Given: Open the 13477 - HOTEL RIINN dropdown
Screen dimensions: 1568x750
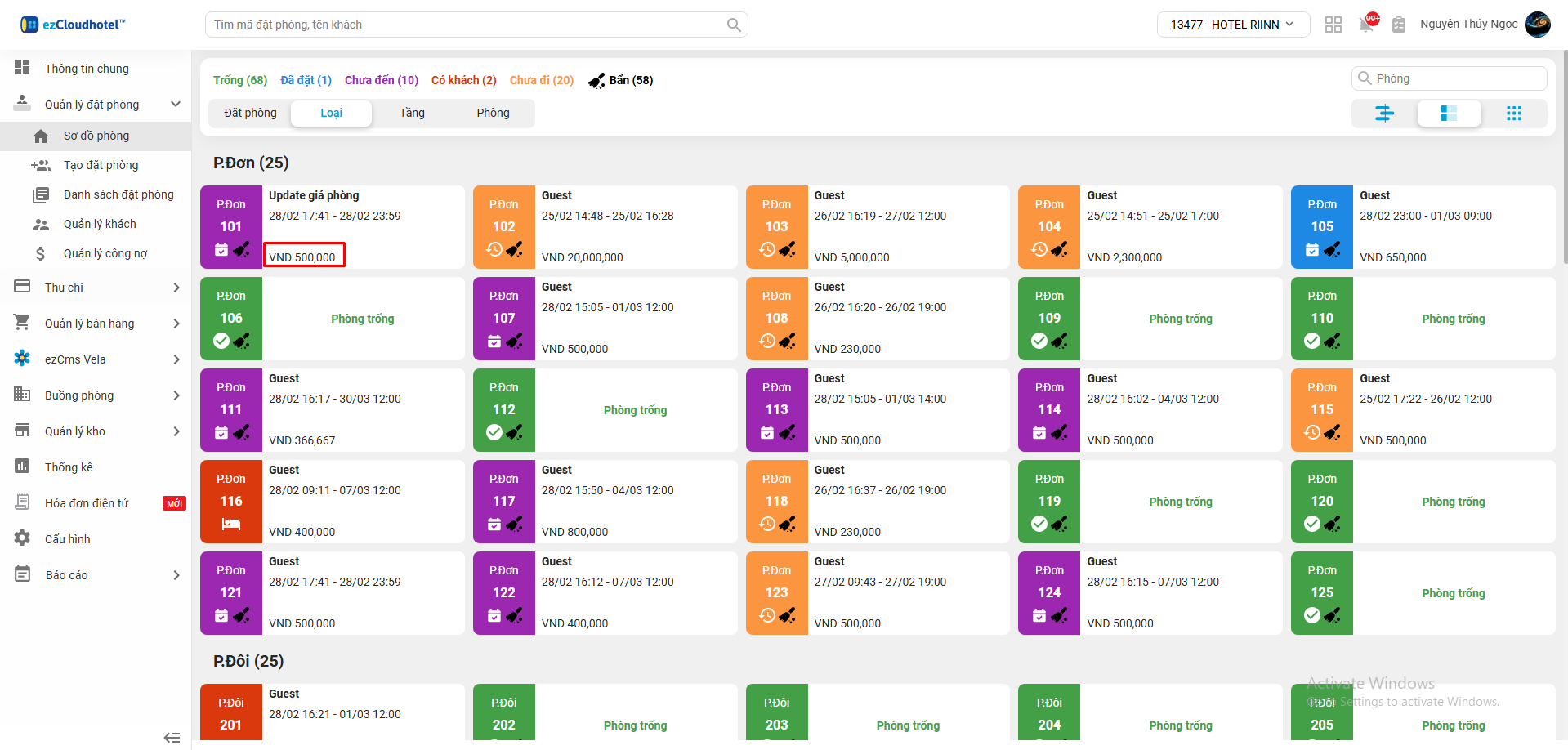Looking at the screenshot, I should click(1232, 25).
